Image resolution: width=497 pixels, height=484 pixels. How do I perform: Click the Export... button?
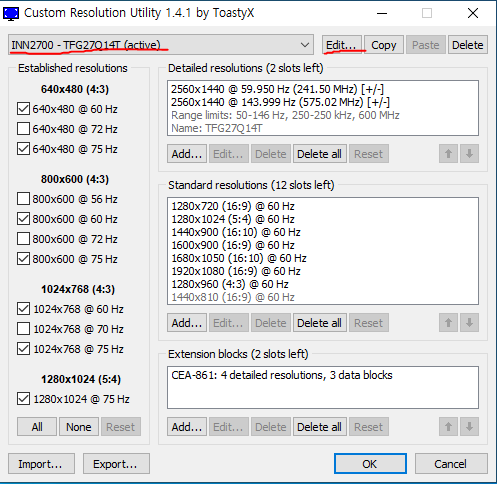(116, 464)
